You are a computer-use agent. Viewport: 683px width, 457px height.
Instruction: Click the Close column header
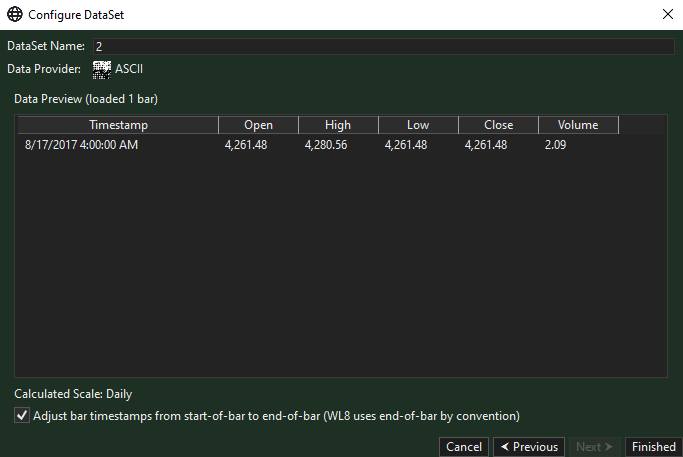(x=498, y=125)
